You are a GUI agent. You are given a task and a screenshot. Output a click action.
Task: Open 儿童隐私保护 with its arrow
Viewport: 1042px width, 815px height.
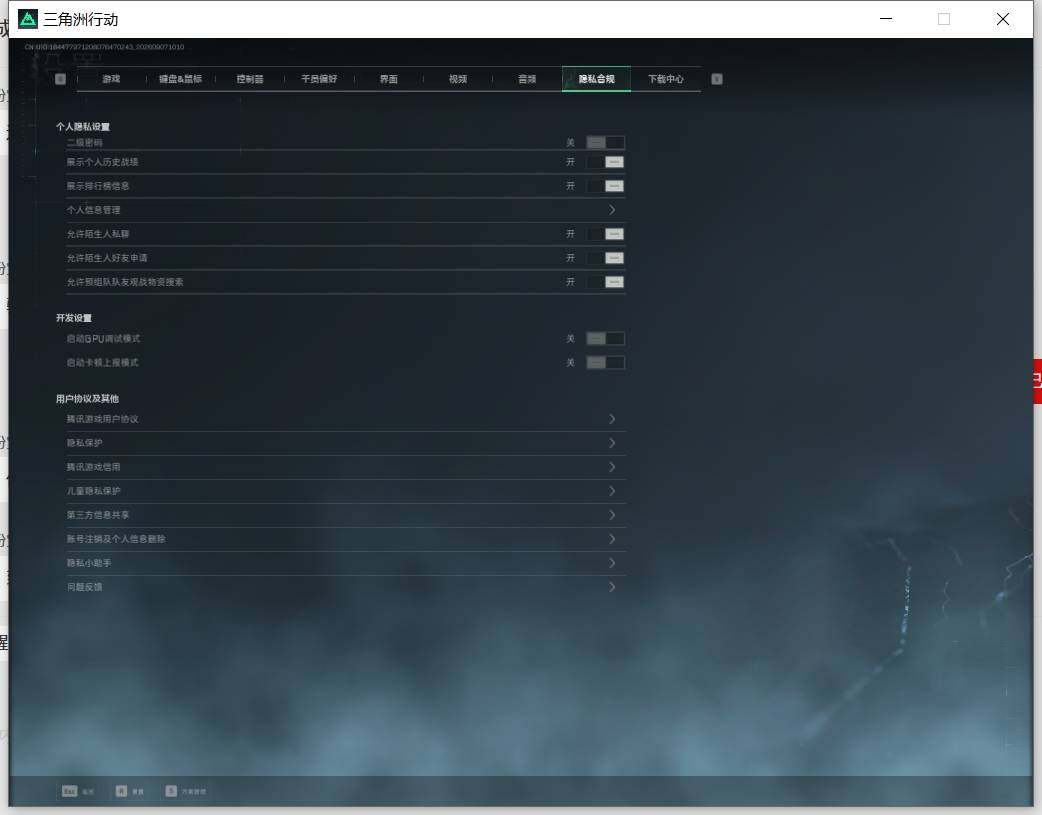point(612,491)
